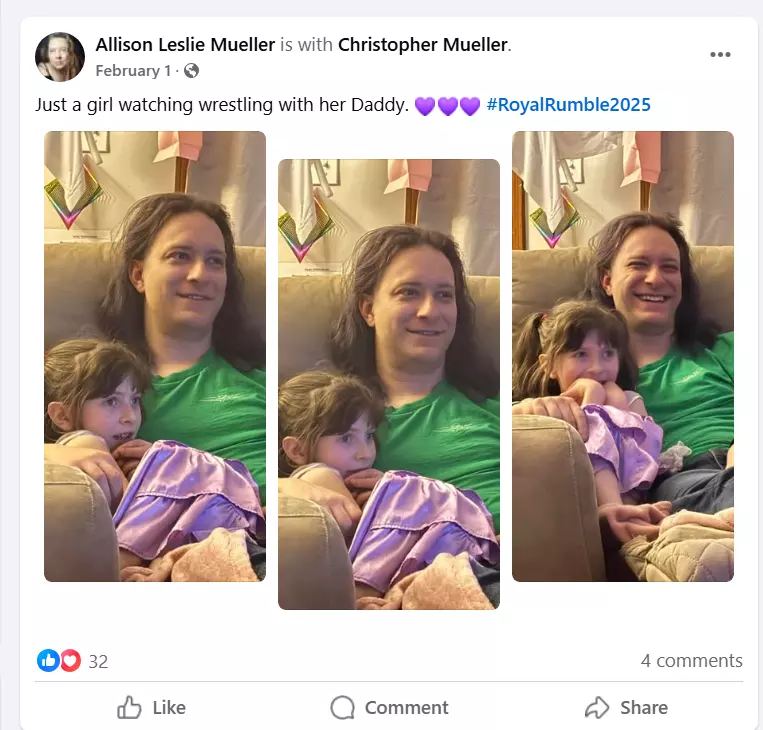Like the post
The image size is (763, 730).
pyautogui.click(x=151, y=707)
